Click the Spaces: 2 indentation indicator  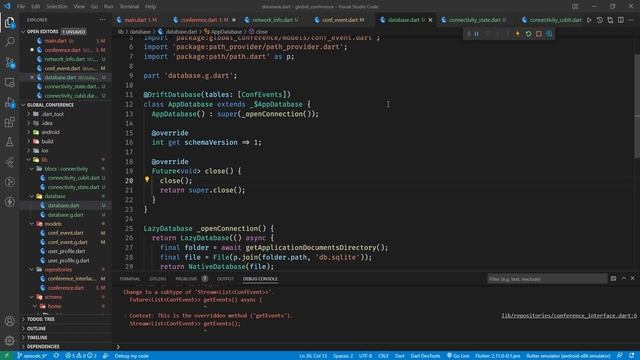(343, 356)
